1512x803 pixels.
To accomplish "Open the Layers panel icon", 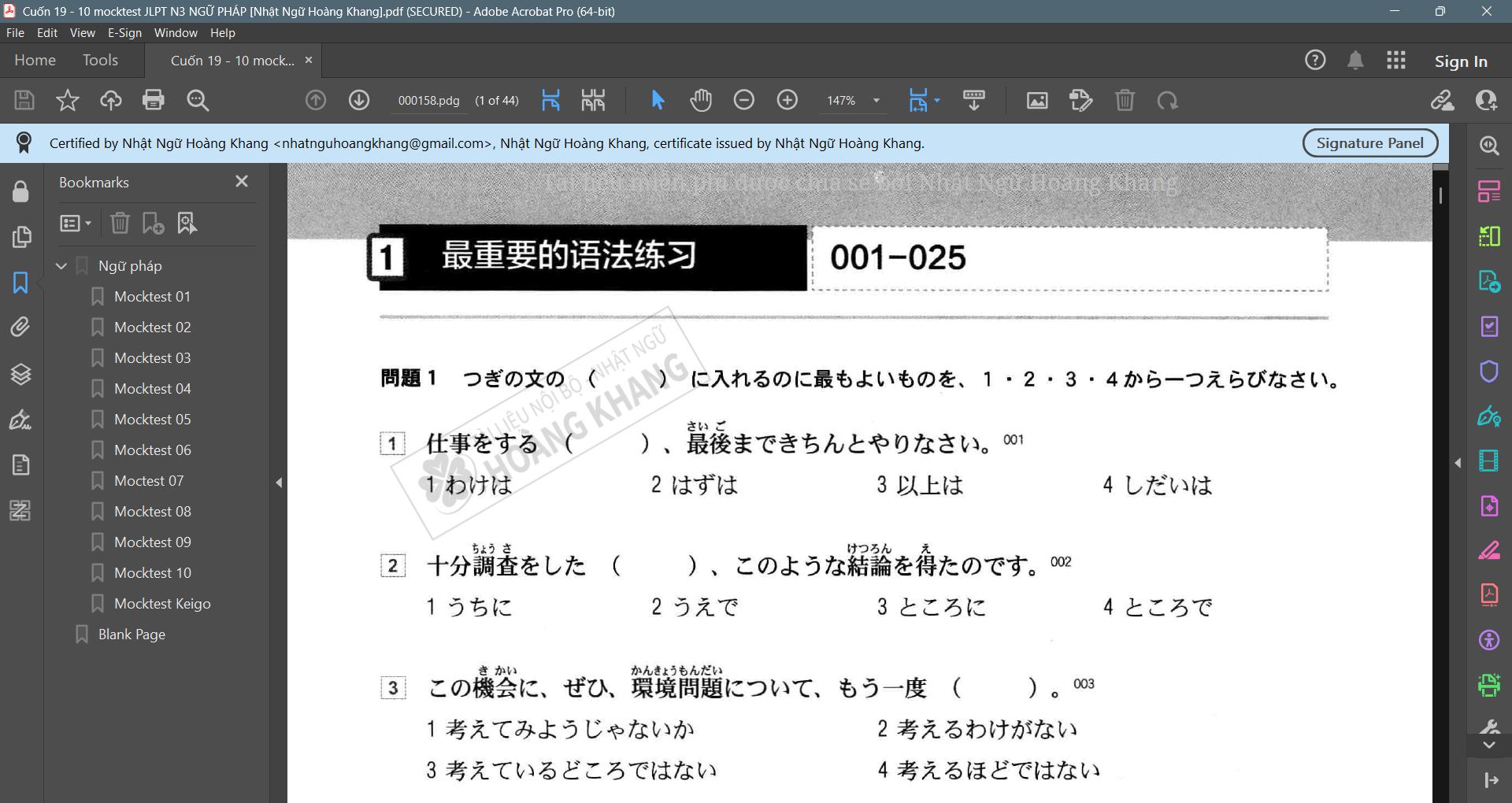I will coord(21,374).
